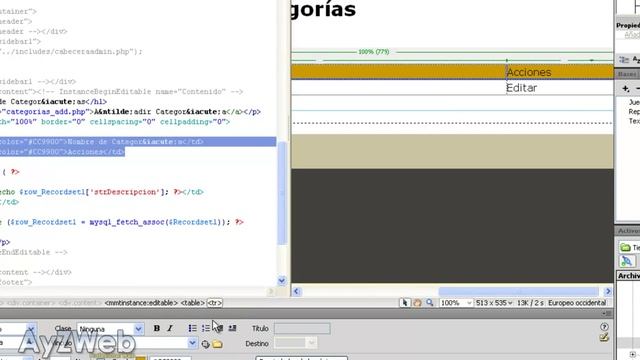The image size is (640, 360).
Task: Click the point-to-file target icon
Action: coord(205,344)
